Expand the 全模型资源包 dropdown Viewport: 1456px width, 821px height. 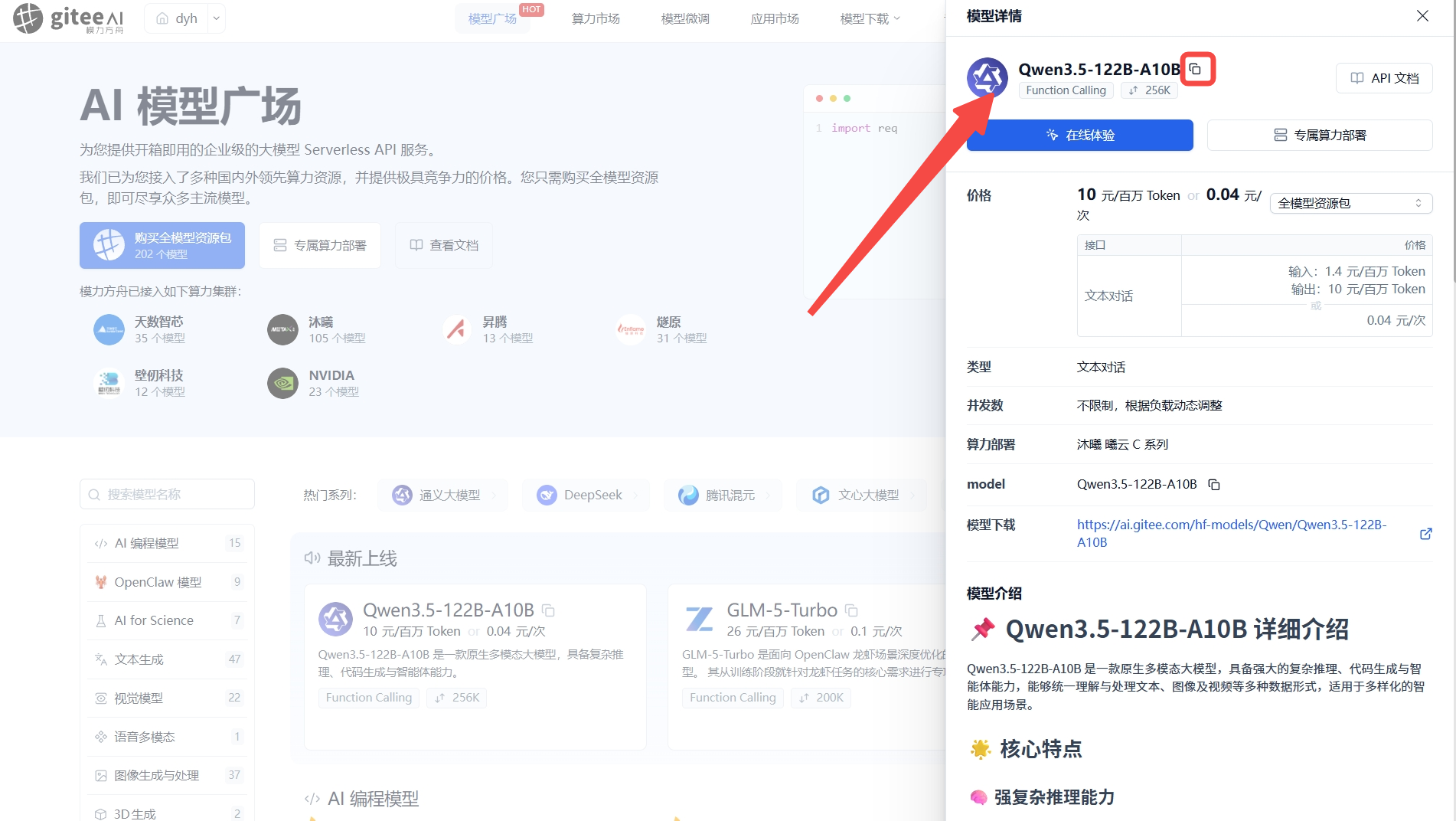(1350, 203)
